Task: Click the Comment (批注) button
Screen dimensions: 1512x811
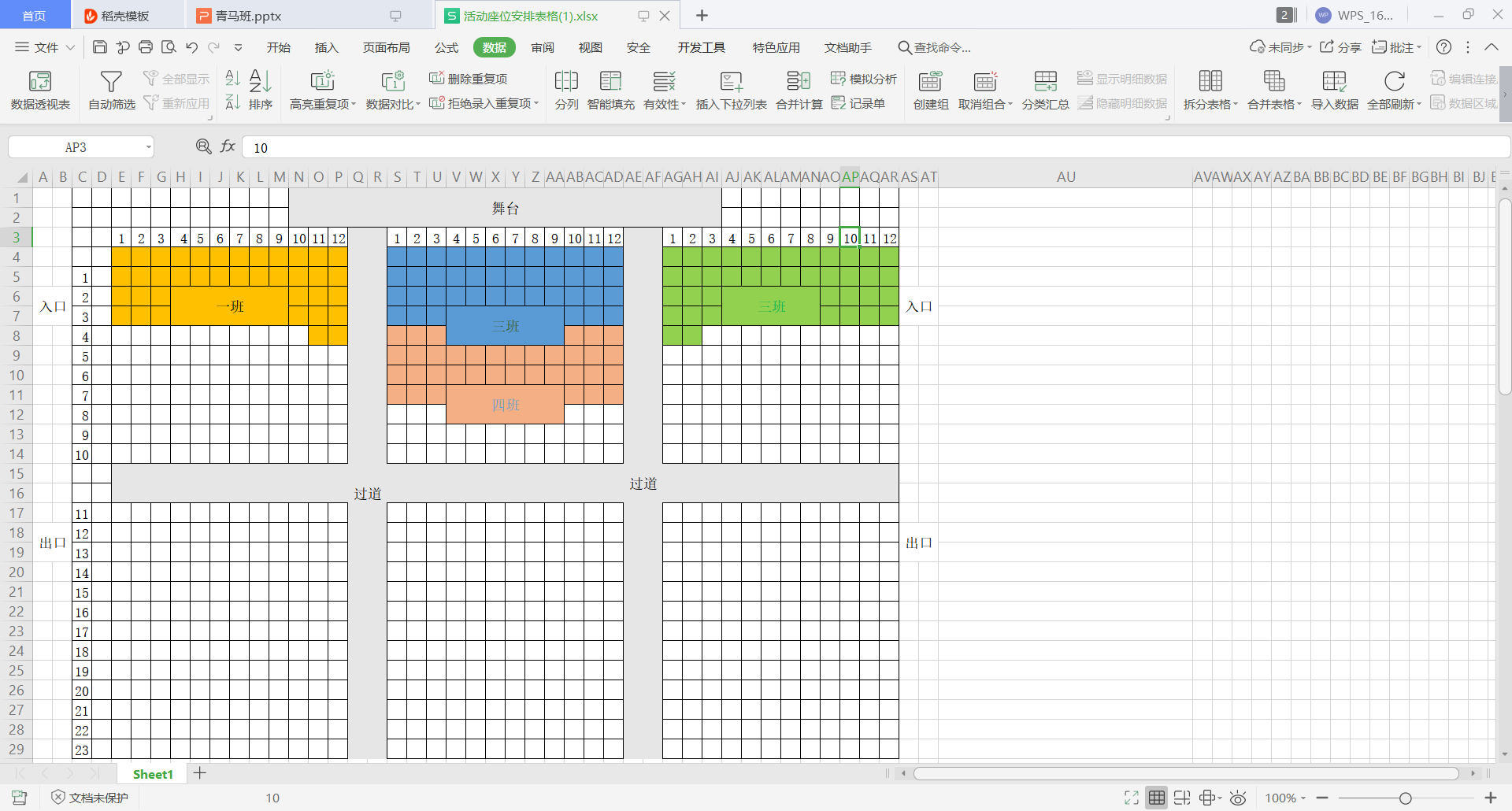Action: click(1397, 47)
